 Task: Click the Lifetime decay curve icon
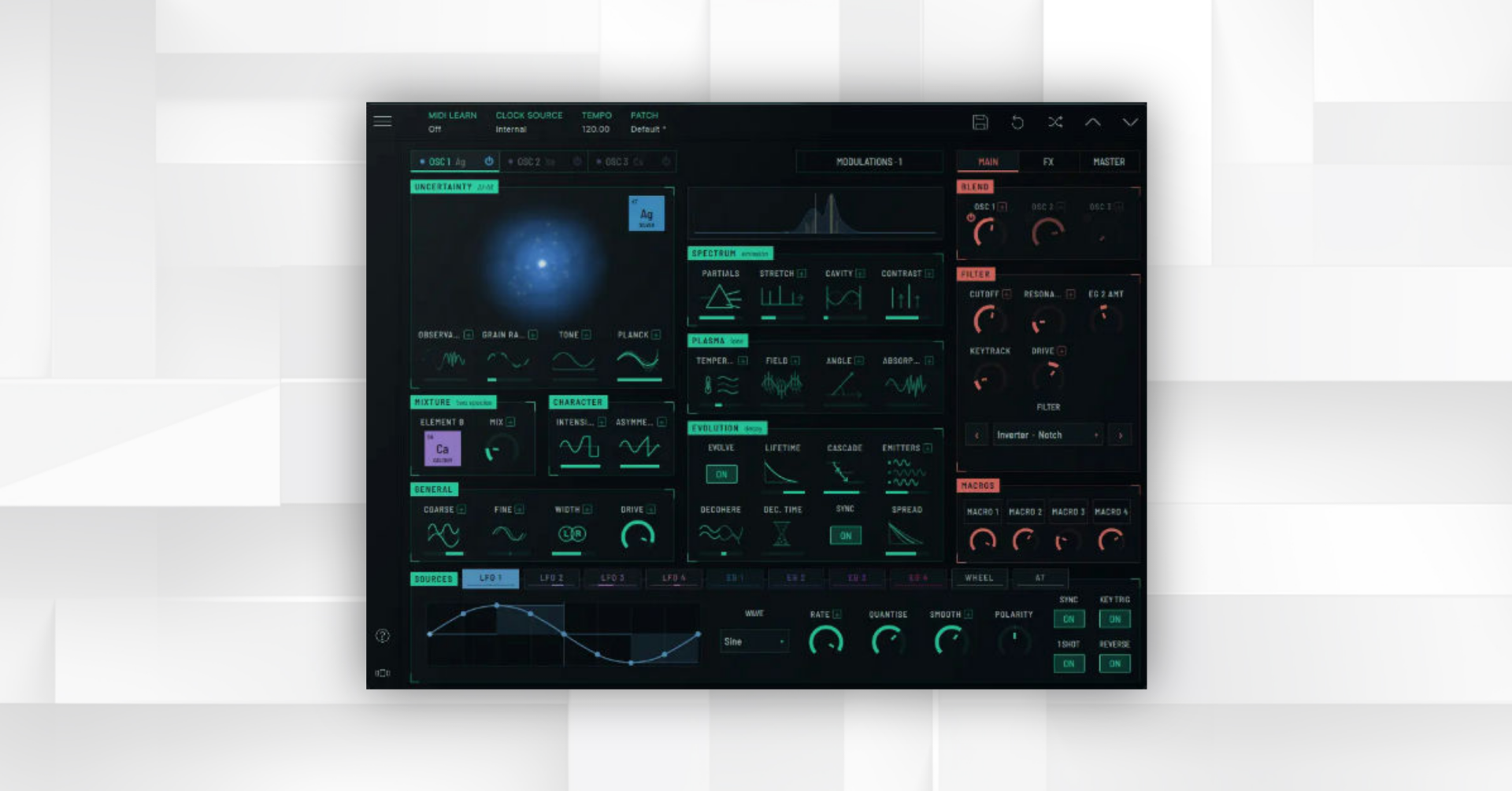click(781, 473)
